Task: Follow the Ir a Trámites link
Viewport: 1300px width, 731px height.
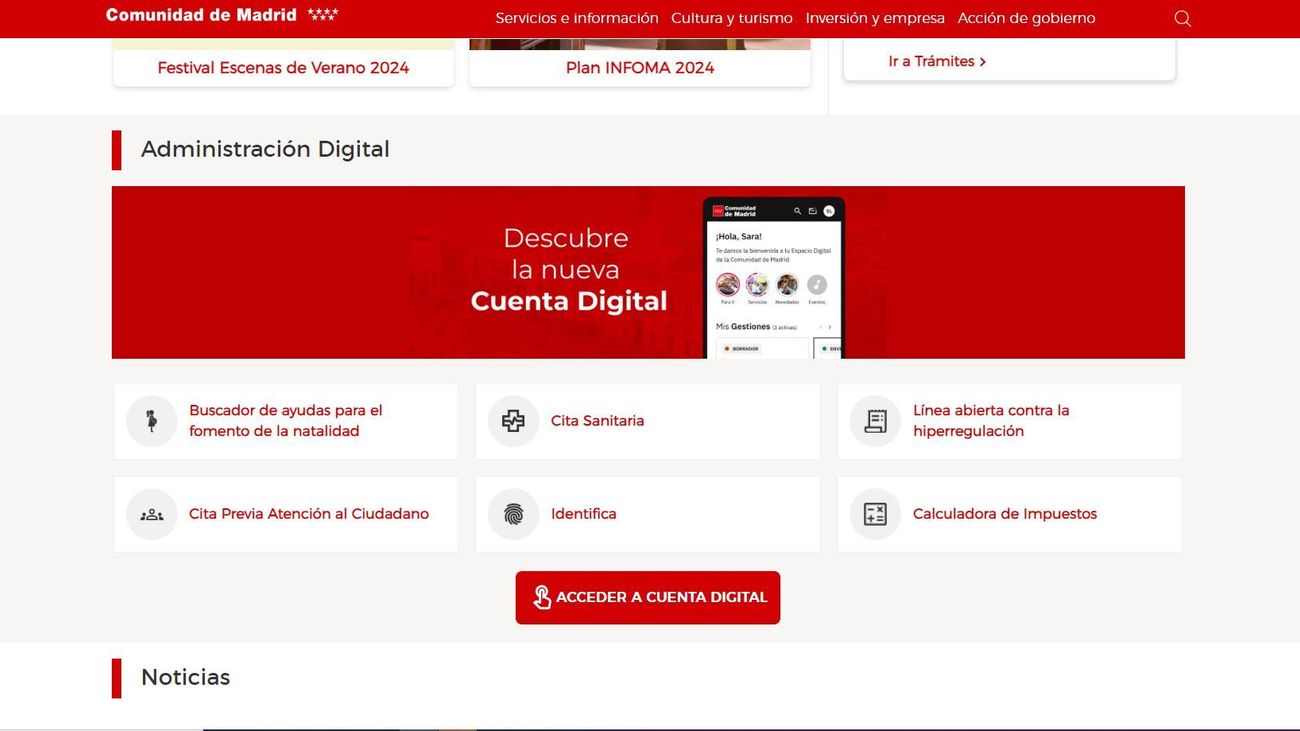Action: [935, 61]
